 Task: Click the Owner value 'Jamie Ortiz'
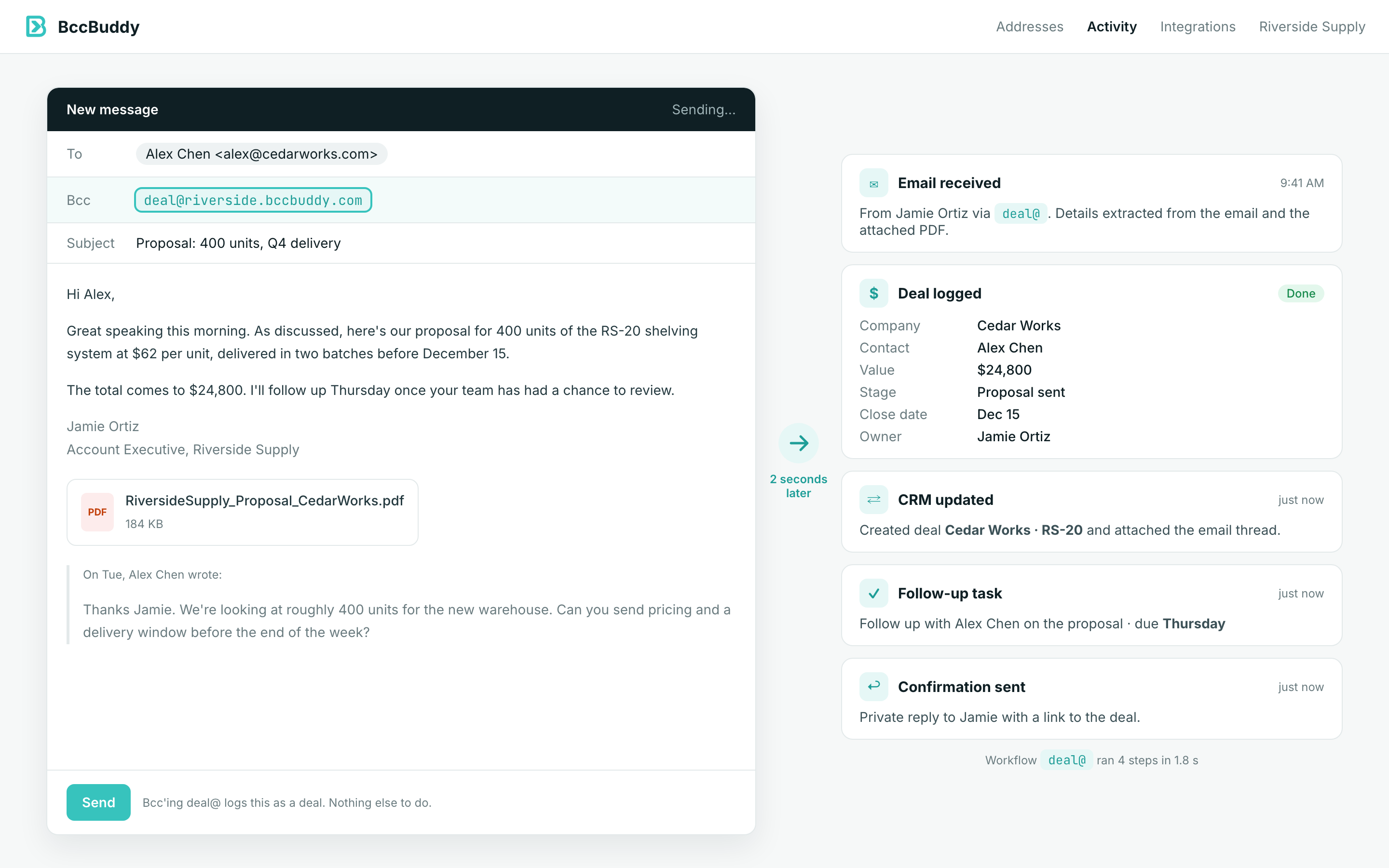click(1014, 437)
